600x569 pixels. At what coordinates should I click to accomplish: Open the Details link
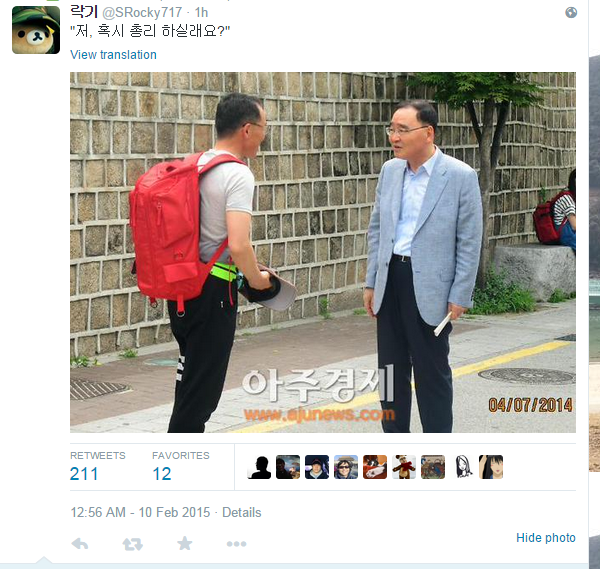coord(241,512)
